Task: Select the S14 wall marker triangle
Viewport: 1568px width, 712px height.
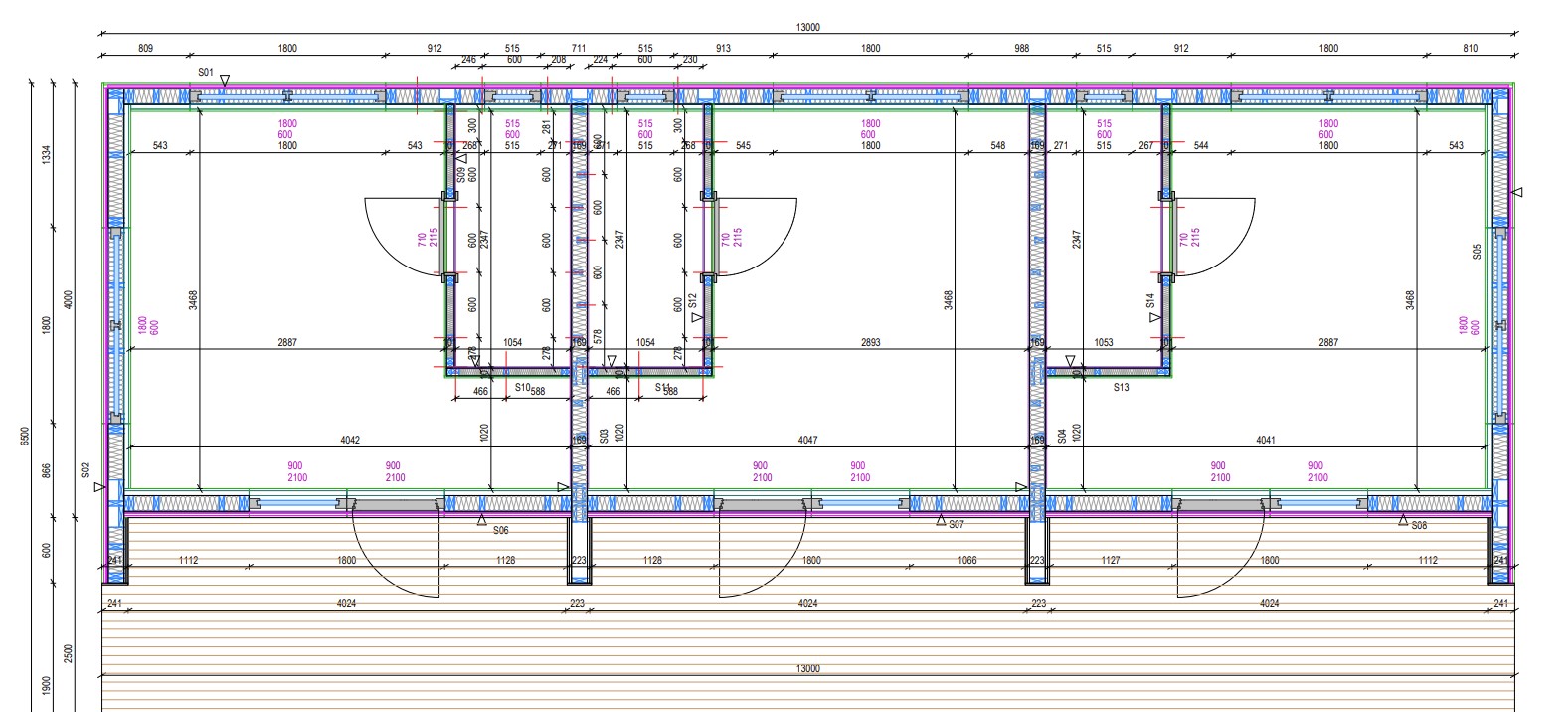Action: point(1154,317)
